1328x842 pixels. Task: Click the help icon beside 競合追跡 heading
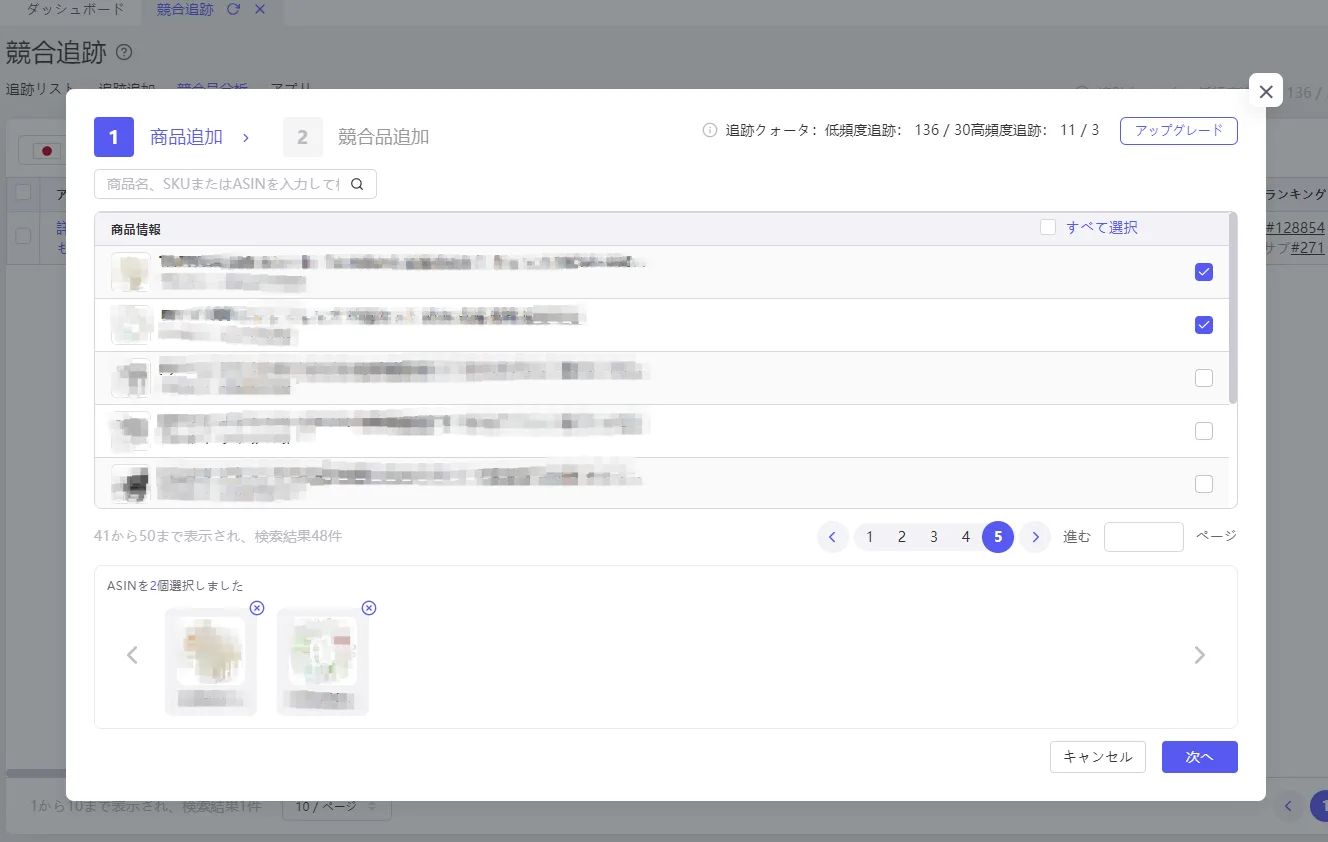click(124, 52)
